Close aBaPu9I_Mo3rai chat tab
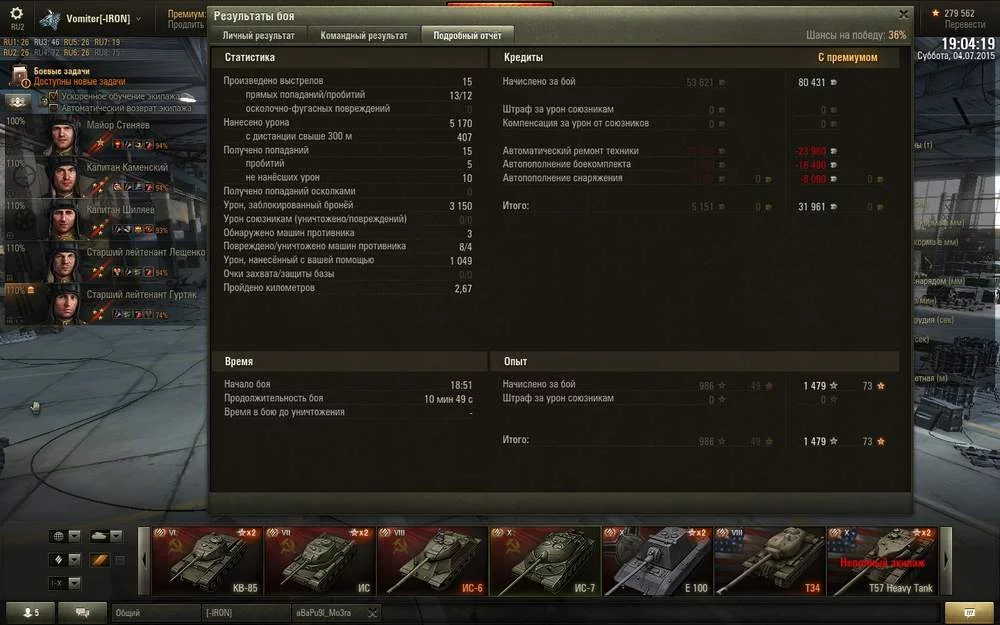 [374, 613]
